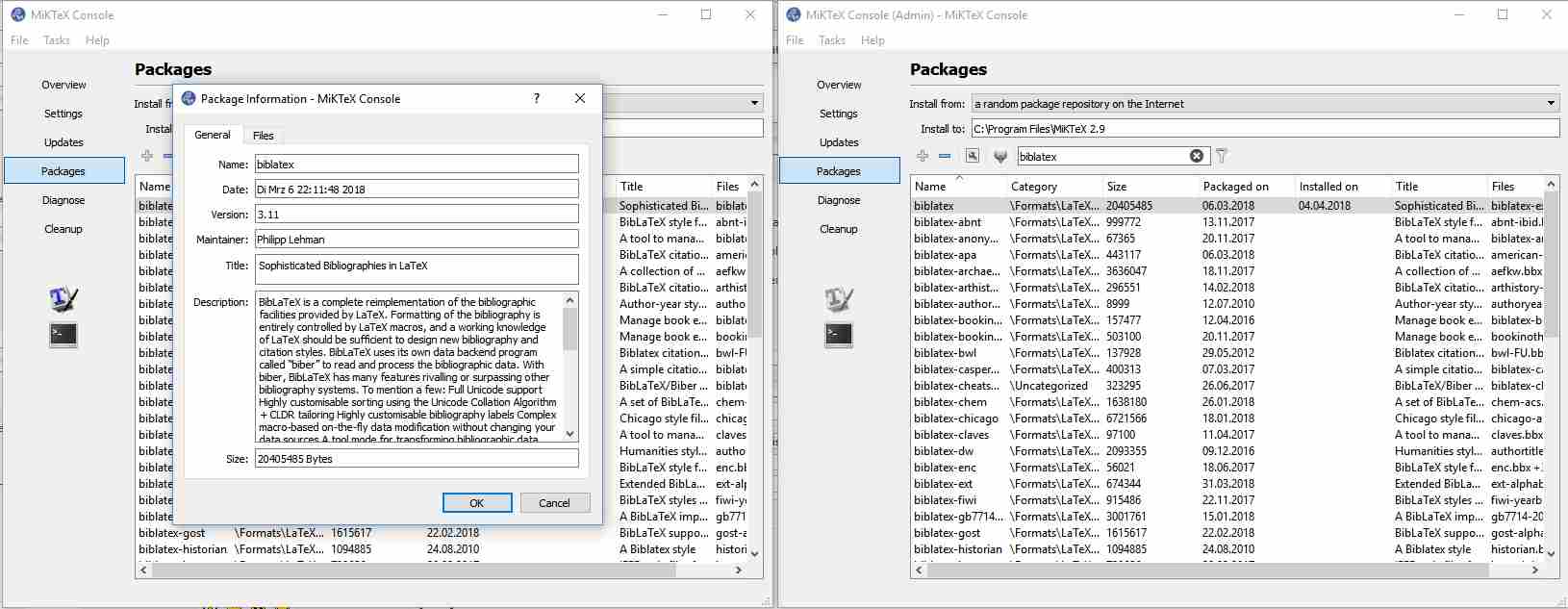
Task: Go to Overview page in Admin window
Action: point(839,85)
